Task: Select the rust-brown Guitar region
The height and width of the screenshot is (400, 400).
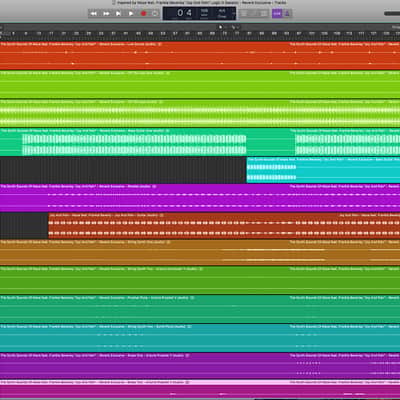Action: point(193,226)
